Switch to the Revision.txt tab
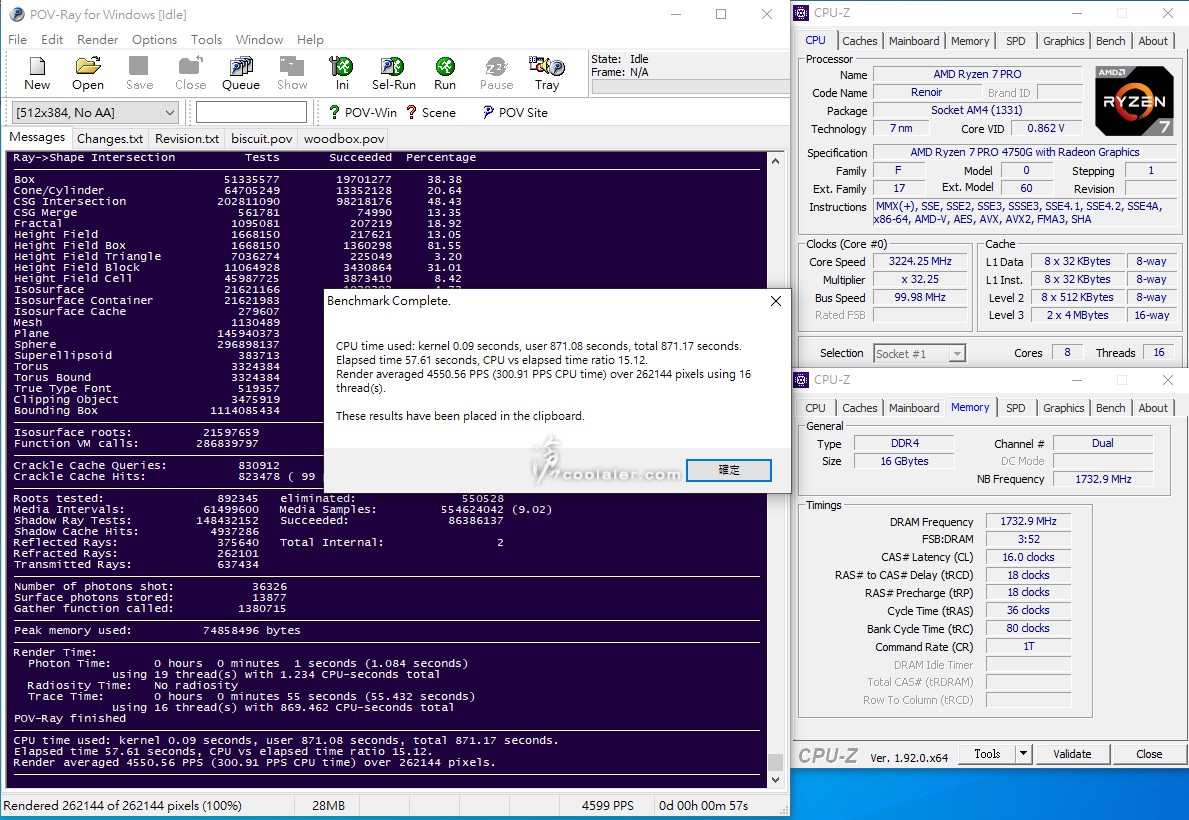1189x820 pixels. click(x=187, y=139)
